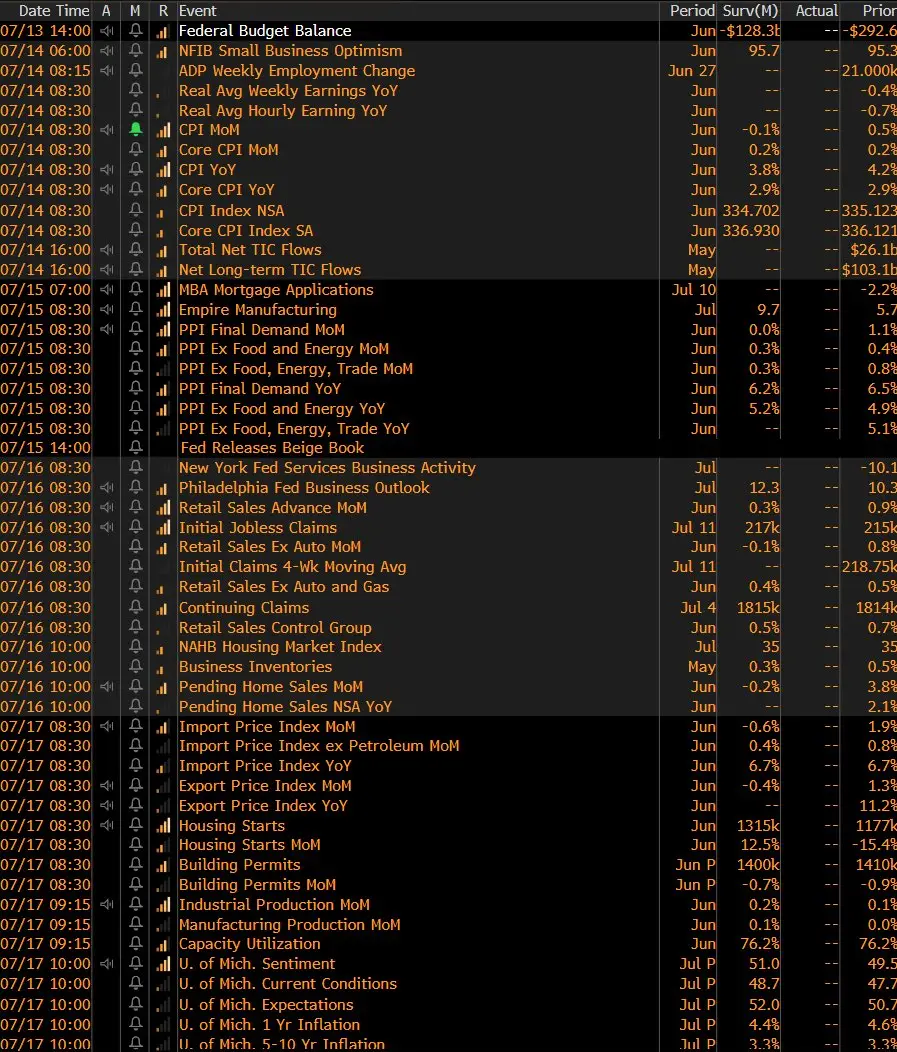
Task: Click speaker icon for U. of Mich. Sentiment
Action: click(107, 963)
